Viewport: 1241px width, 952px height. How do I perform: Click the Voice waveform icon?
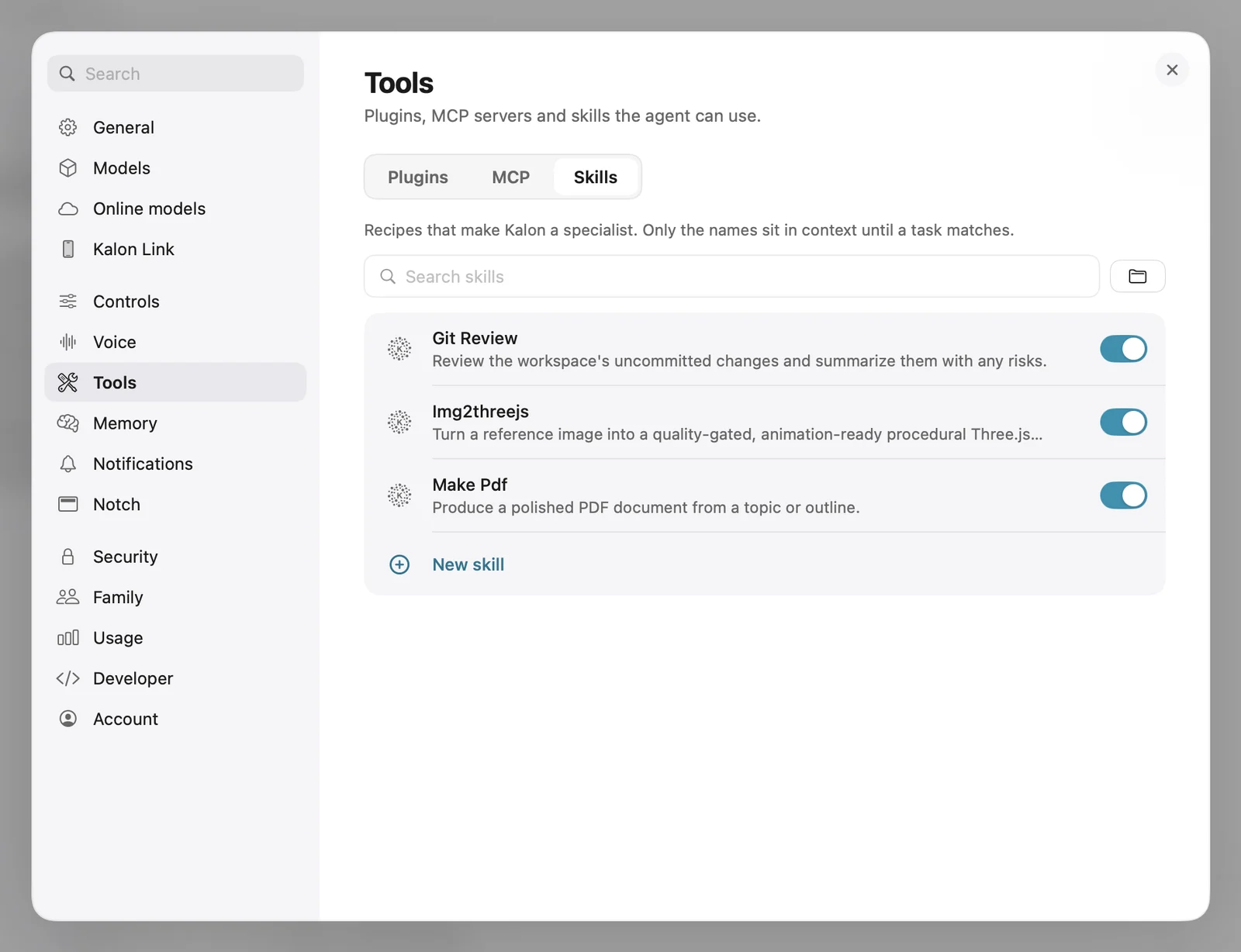point(68,342)
